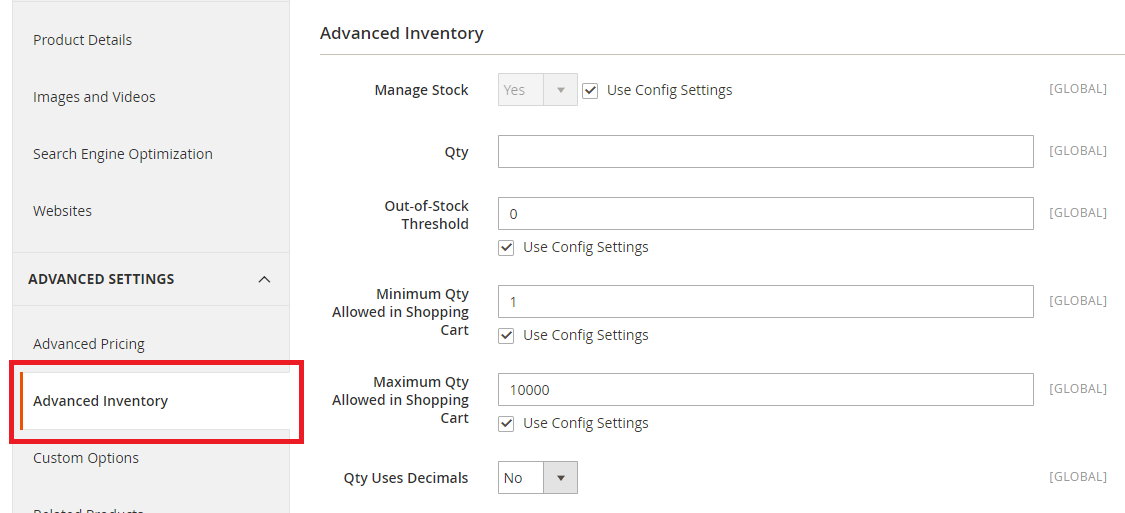
Task: Open Advanced Pricing settings
Action: (88, 344)
